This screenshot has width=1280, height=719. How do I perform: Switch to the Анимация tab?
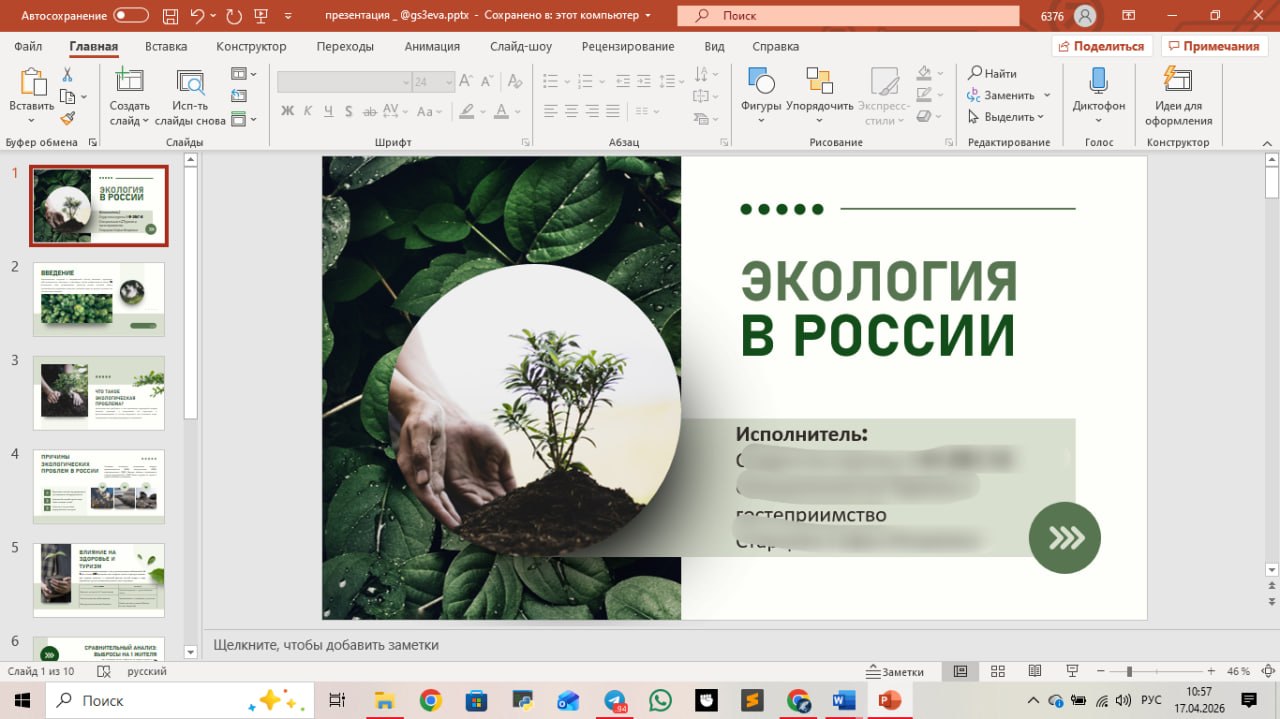[x=432, y=46]
